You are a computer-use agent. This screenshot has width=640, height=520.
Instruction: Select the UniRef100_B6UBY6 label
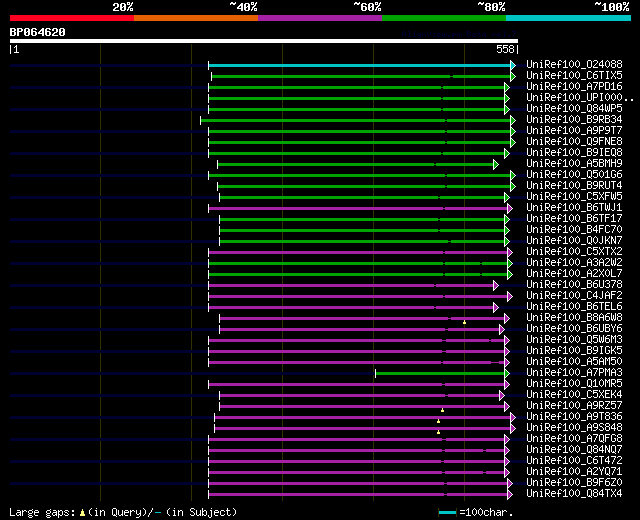coord(574,329)
